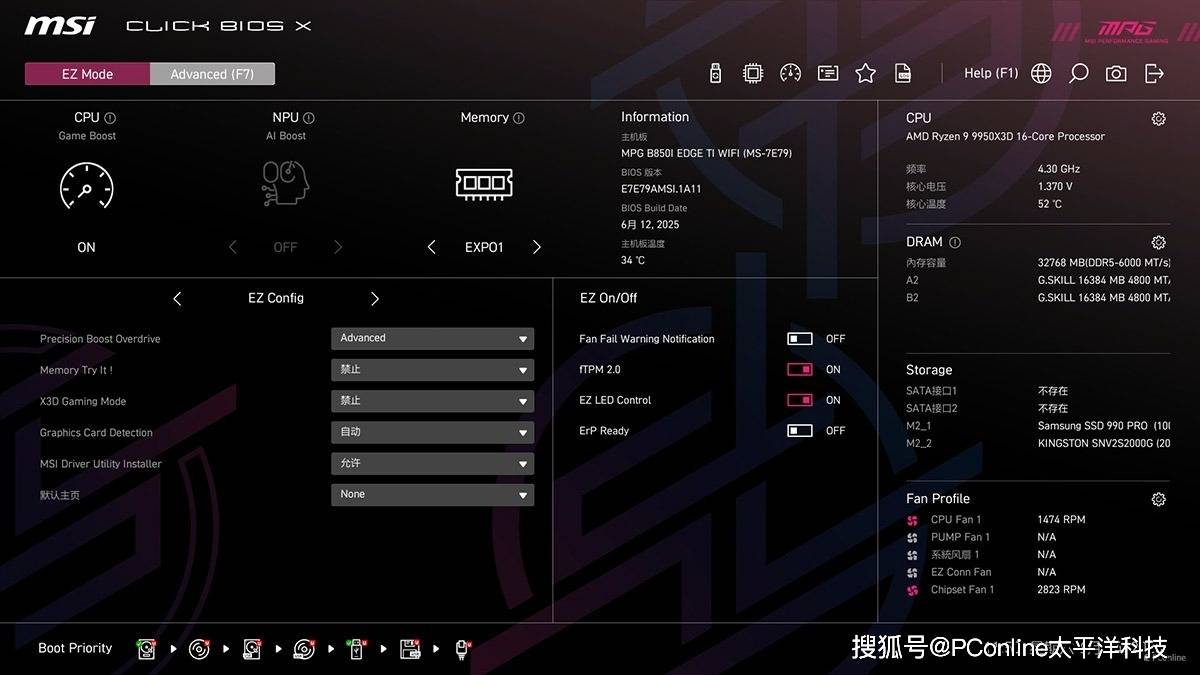Open the M-Flash USB BIOS update icon

[715, 73]
